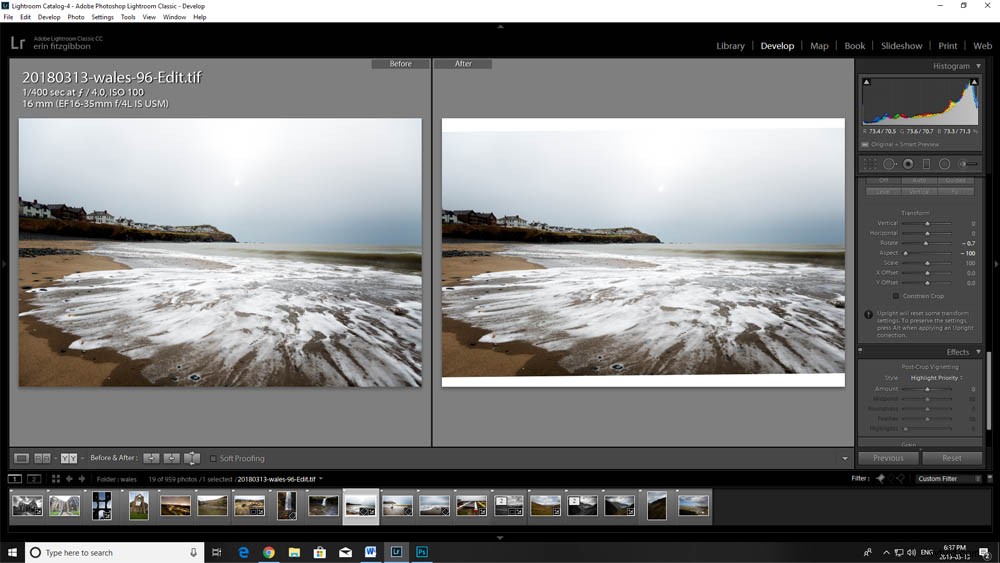Click the Upright Guided button

pyautogui.click(x=955, y=180)
